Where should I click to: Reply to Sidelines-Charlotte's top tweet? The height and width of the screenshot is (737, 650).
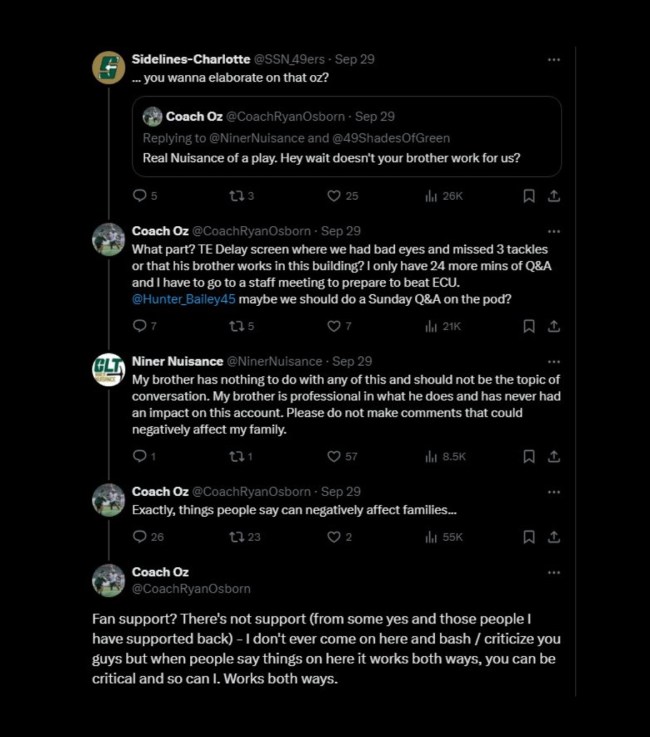point(139,196)
